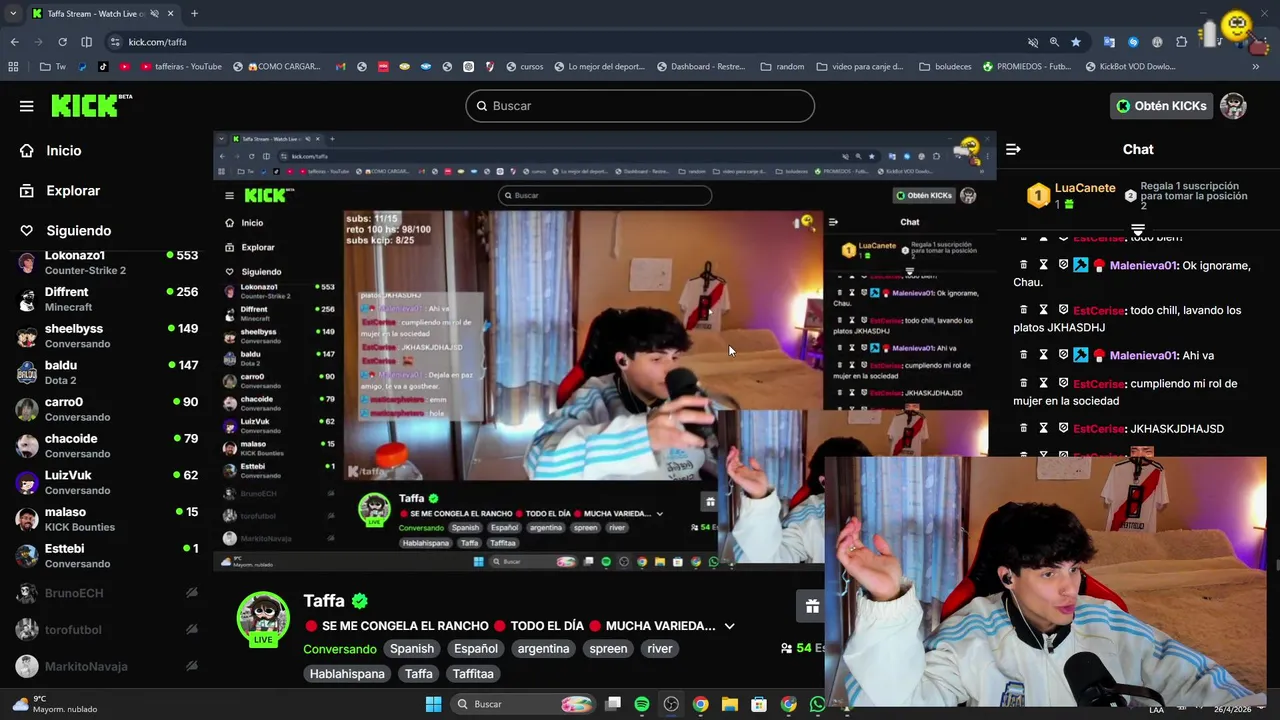Image resolution: width=1280 pixels, height=720 pixels.
Task: Click the shield icon on 'JKHASKJDHAJSD' message
Action: pos(1063,428)
